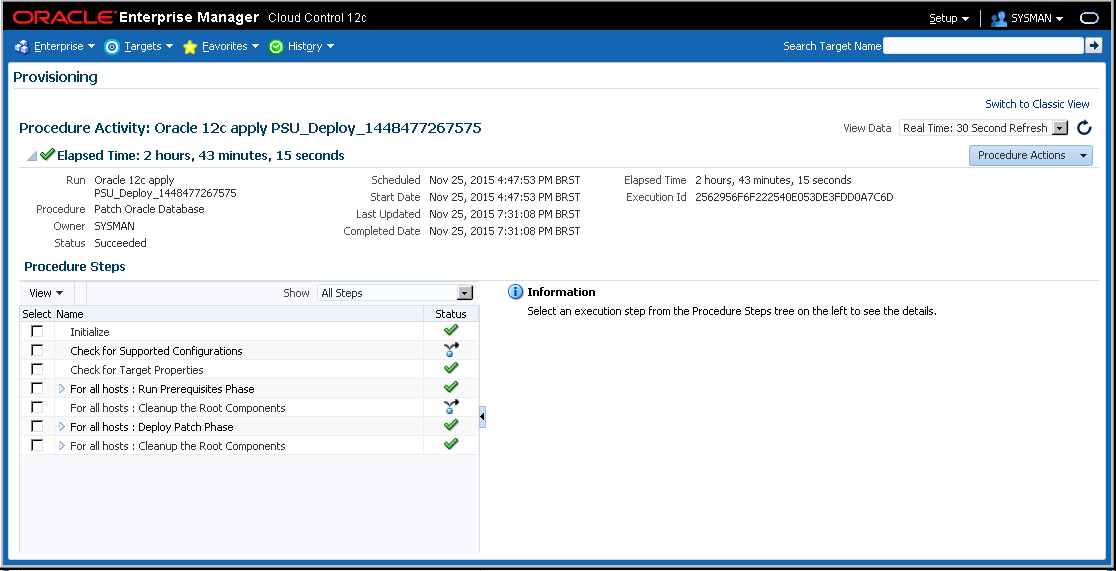Image resolution: width=1116 pixels, height=571 pixels.
Task: Select the Initialize step checkbox
Action: tap(37, 331)
